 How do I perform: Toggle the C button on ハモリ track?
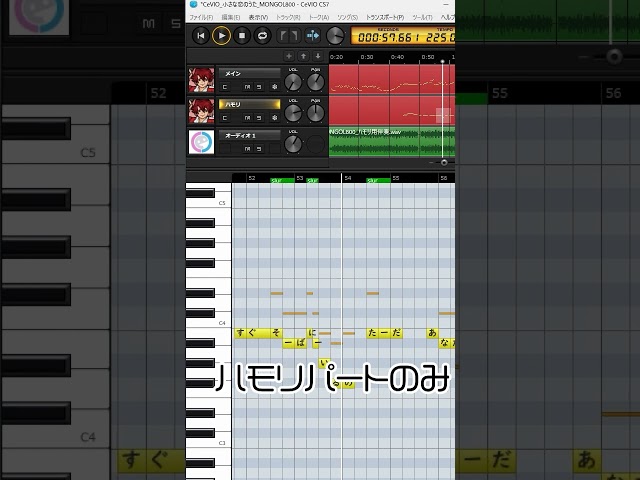click(x=224, y=118)
